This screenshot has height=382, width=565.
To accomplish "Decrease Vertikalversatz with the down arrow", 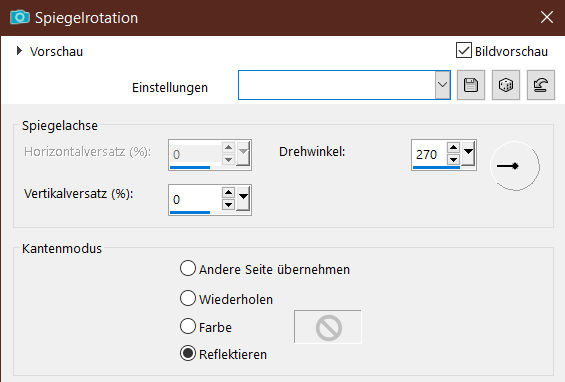I will [228, 205].
